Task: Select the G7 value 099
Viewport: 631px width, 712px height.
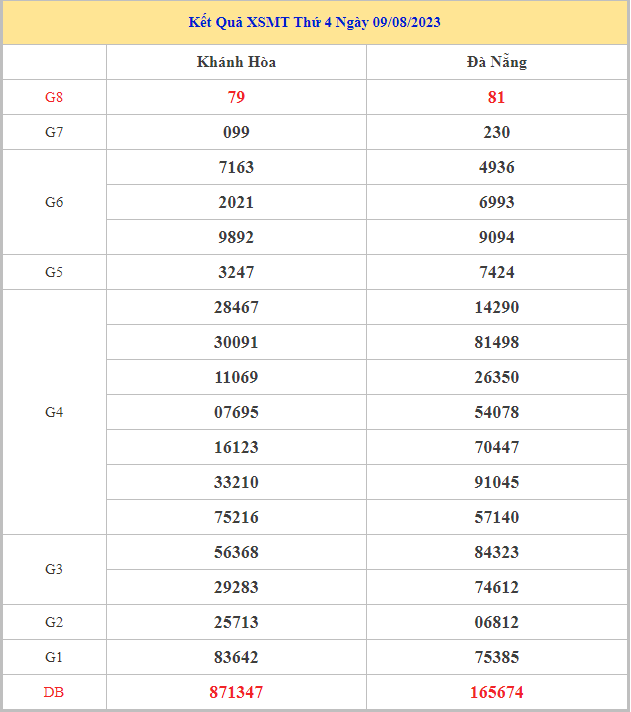Action: pyautogui.click(x=236, y=132)
